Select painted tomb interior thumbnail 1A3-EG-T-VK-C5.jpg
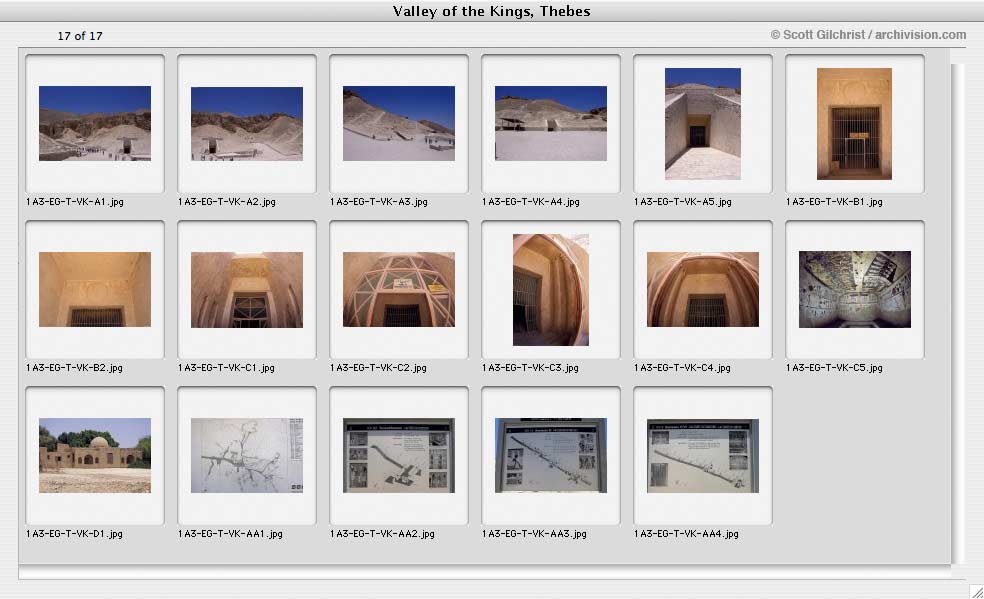This screenshot has width=984, height=599. (x=855, y=289)
